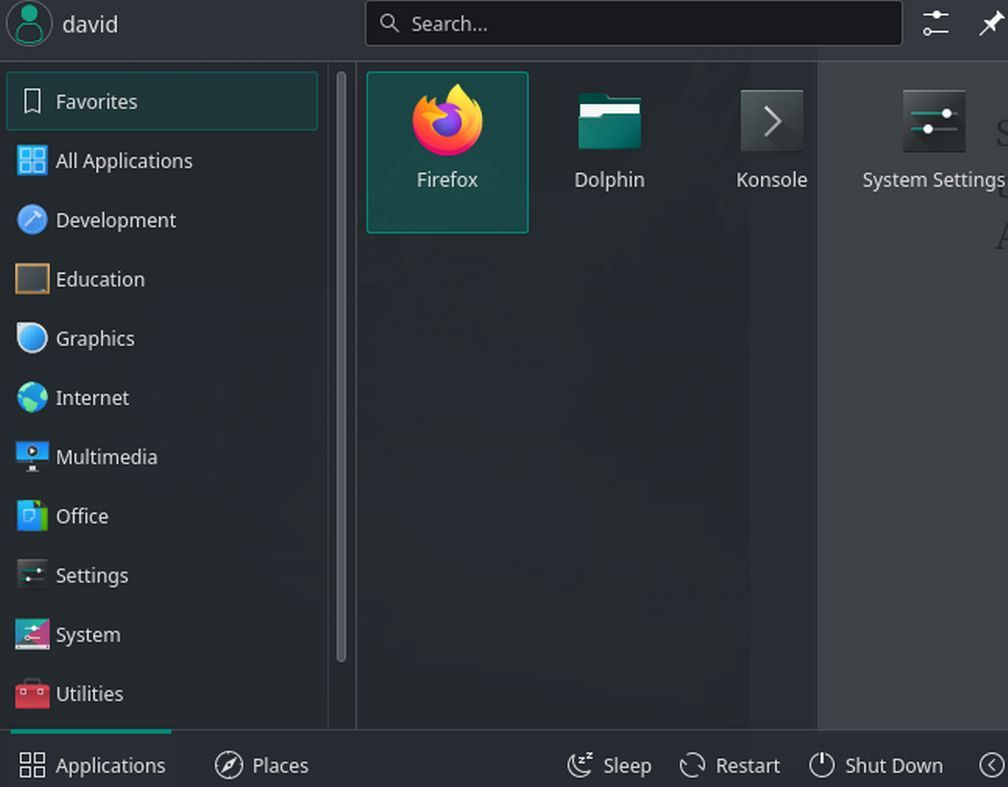This screenshot has height=787, width=1008.
Task: Open the Development category
Action: click(162, 220)
